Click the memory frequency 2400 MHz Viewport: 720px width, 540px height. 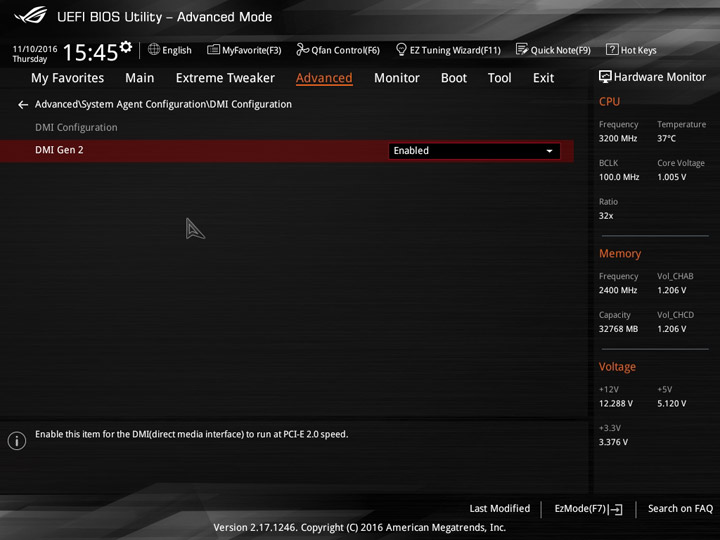(x=618, y=290)
